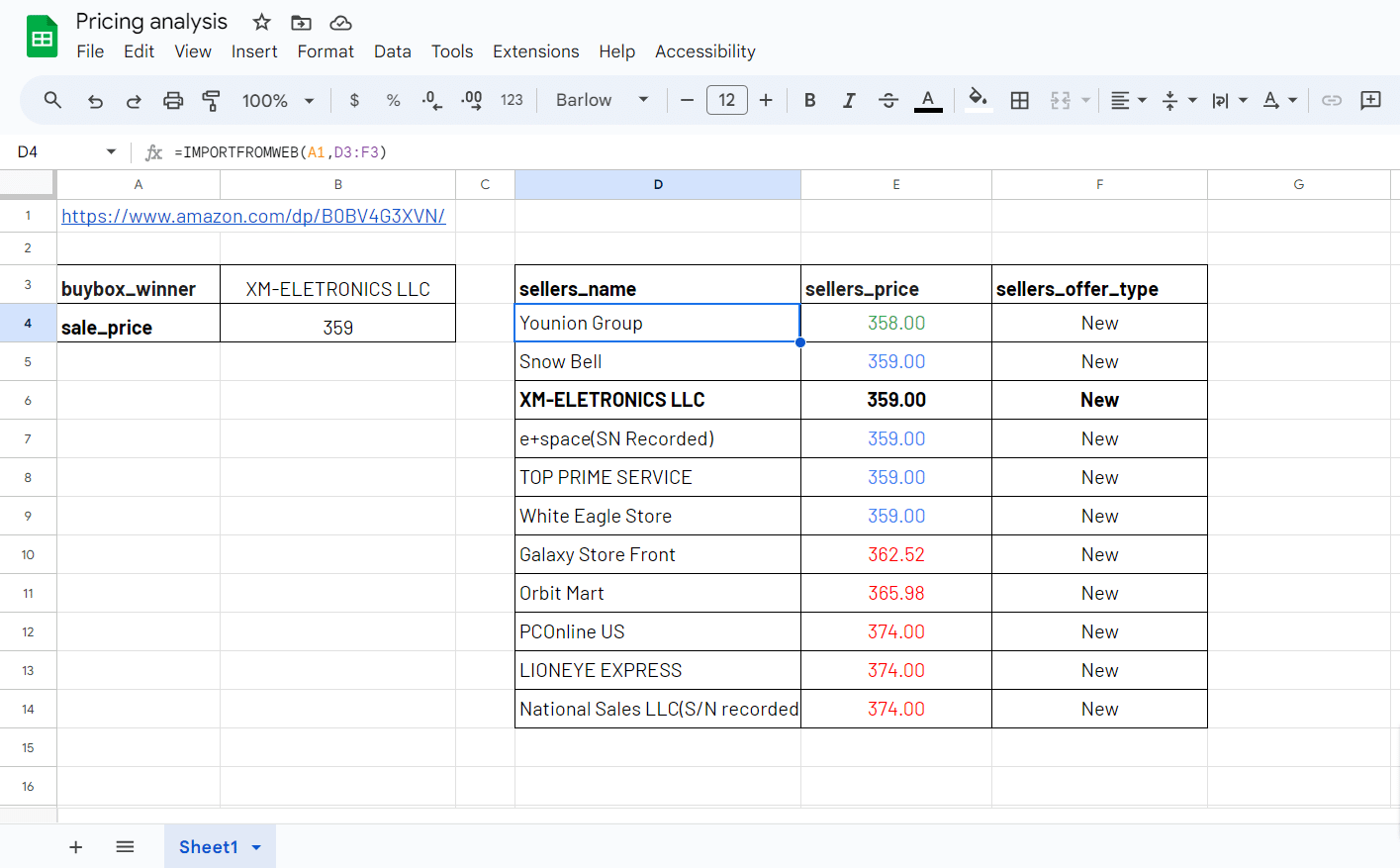Toggle italic formatting

[x=849, y=100]
